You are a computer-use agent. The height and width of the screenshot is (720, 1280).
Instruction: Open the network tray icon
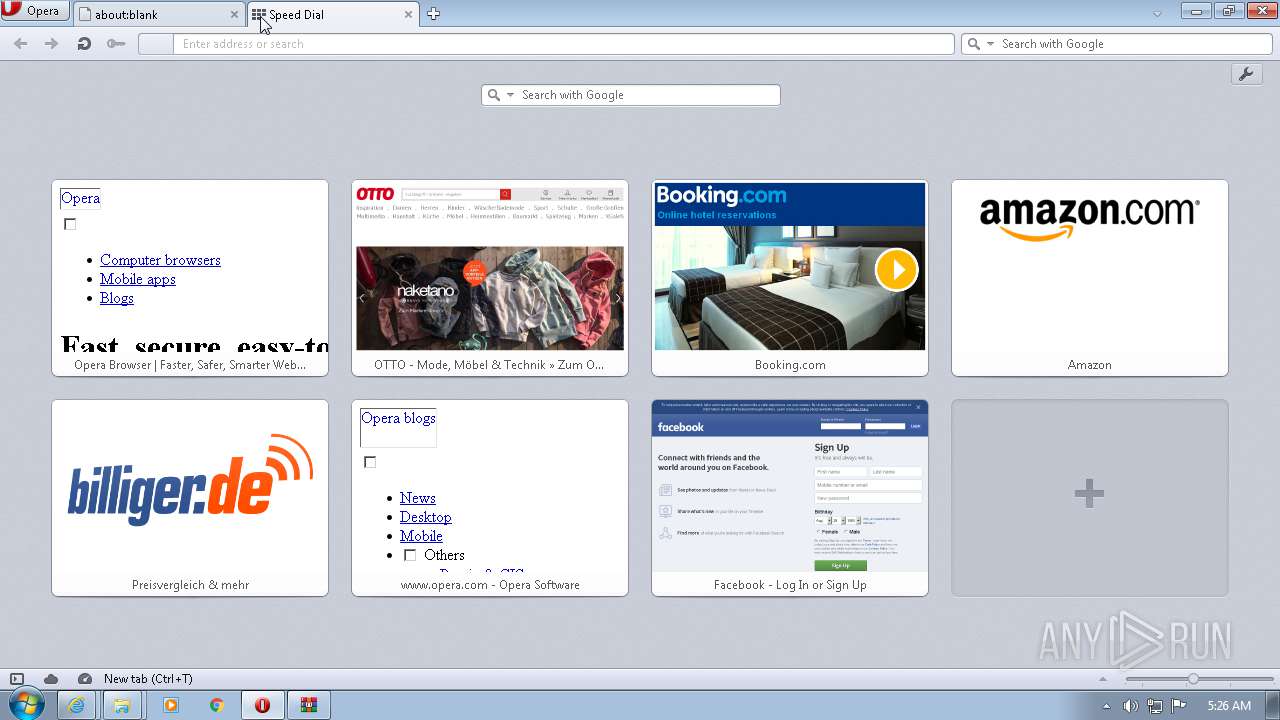click(x=1155, y=706)
